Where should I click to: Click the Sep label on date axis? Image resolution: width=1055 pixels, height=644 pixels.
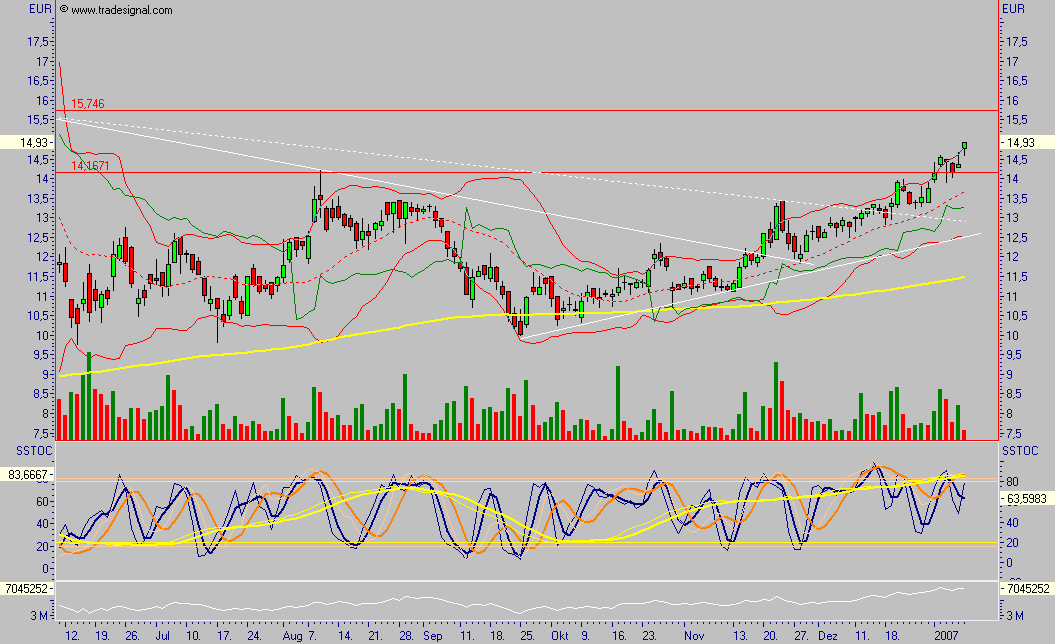click(x=431, y=635)
